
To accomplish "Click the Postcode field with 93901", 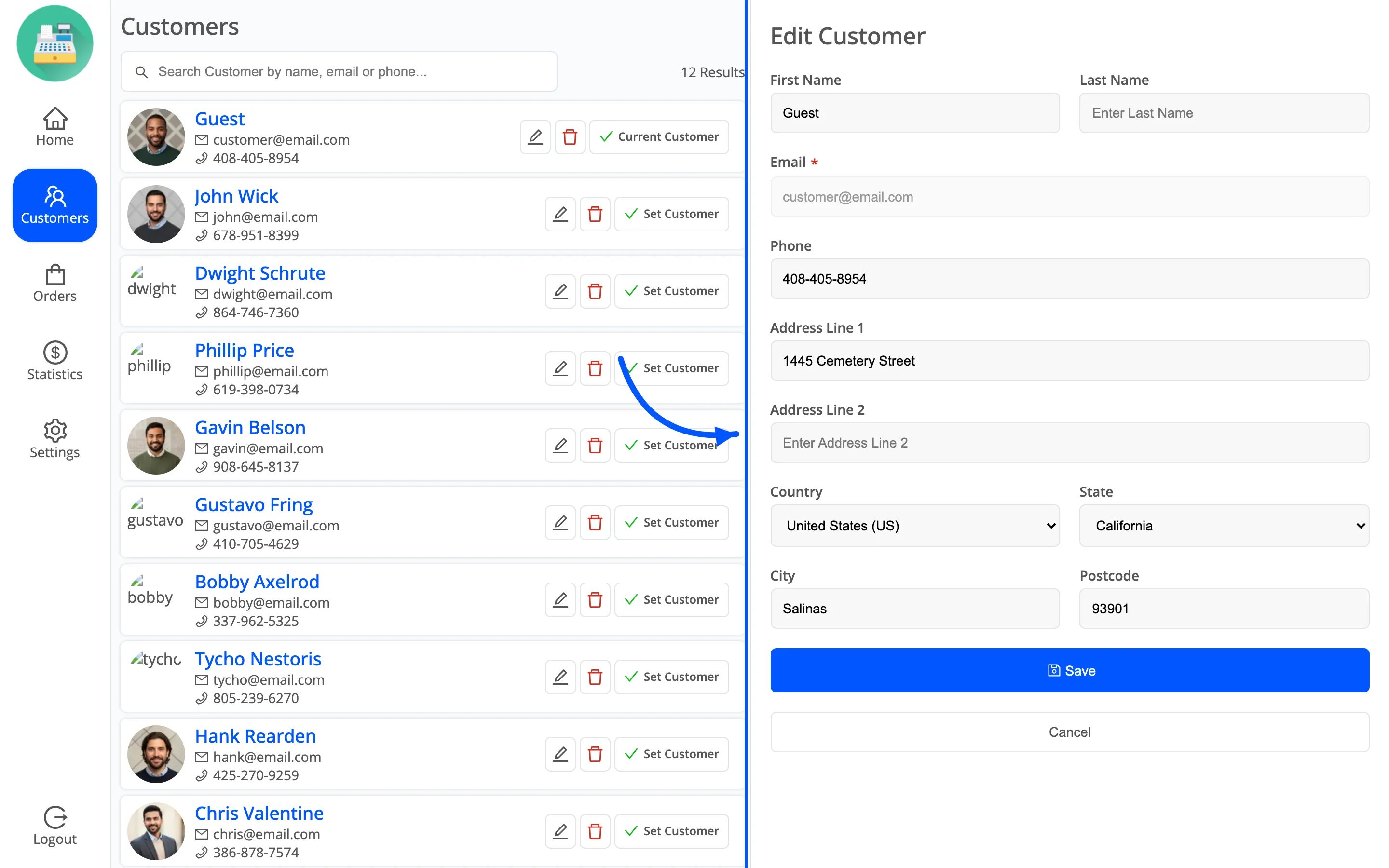I will pyautogui.click(x=1224, y=609).
